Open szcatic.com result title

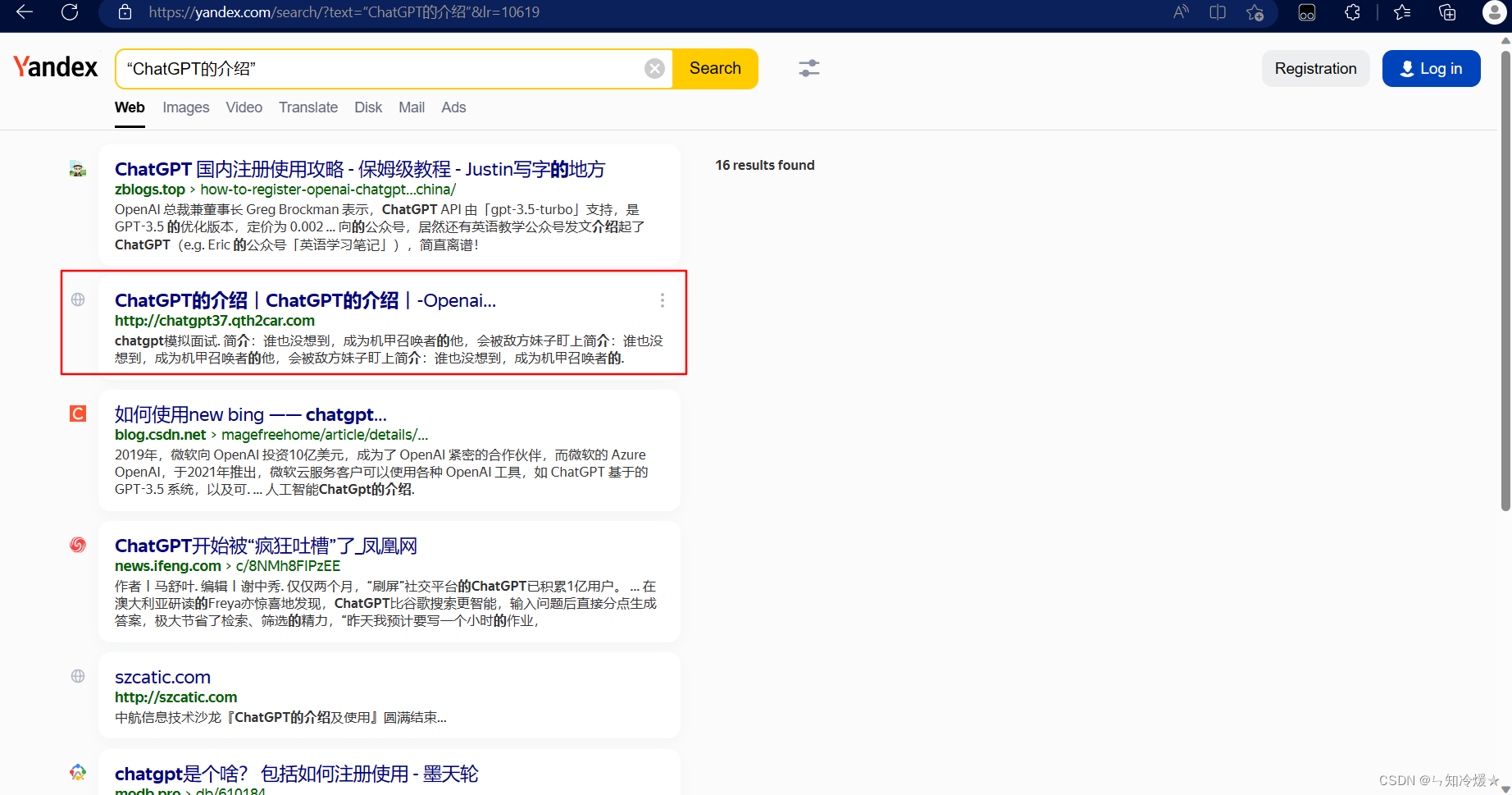[163, 677]
